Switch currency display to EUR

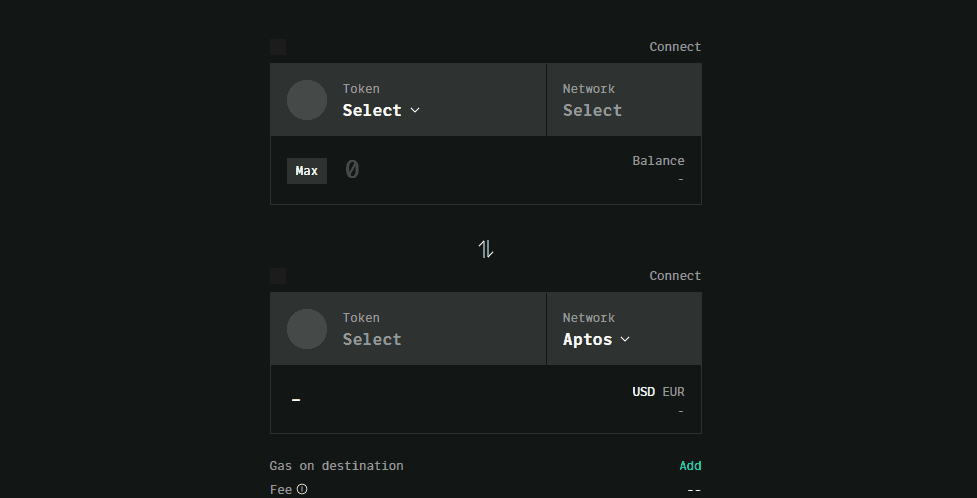coord(673,392)
